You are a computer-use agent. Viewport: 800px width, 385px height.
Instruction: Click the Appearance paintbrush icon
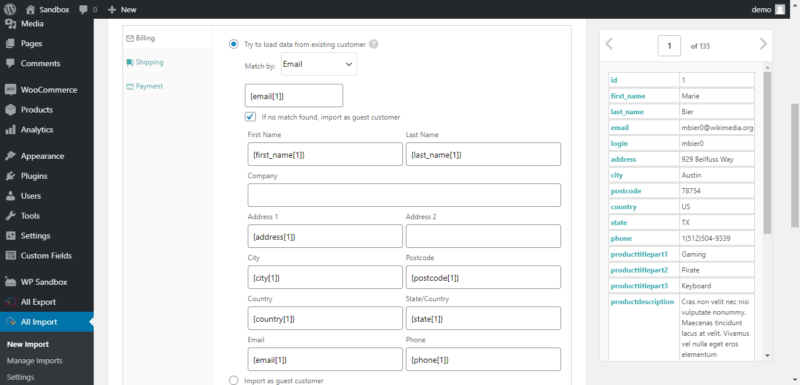pos(10,156)
